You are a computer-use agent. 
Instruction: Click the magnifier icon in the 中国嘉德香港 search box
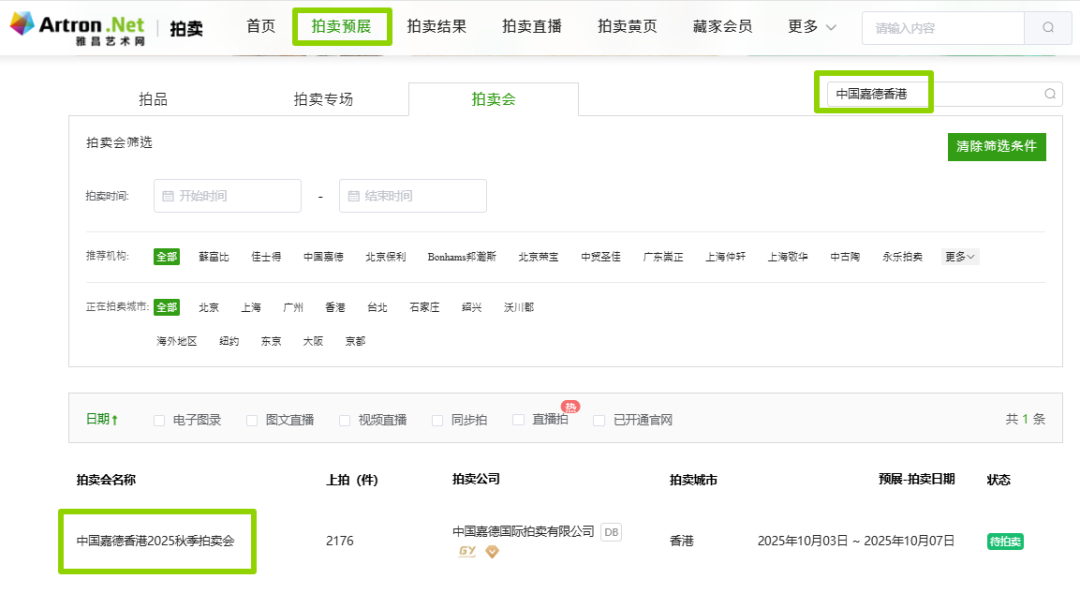(x=1050, y=94)
